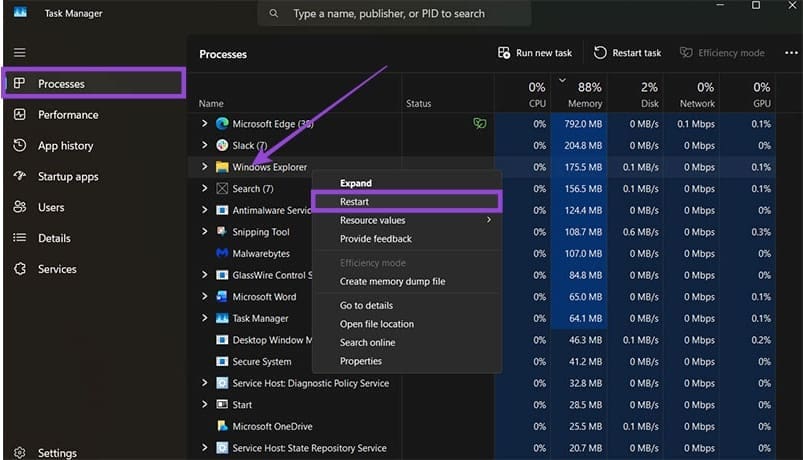803x460 pixels.
Task: Sort by the Memory column header
Action: 579,94
